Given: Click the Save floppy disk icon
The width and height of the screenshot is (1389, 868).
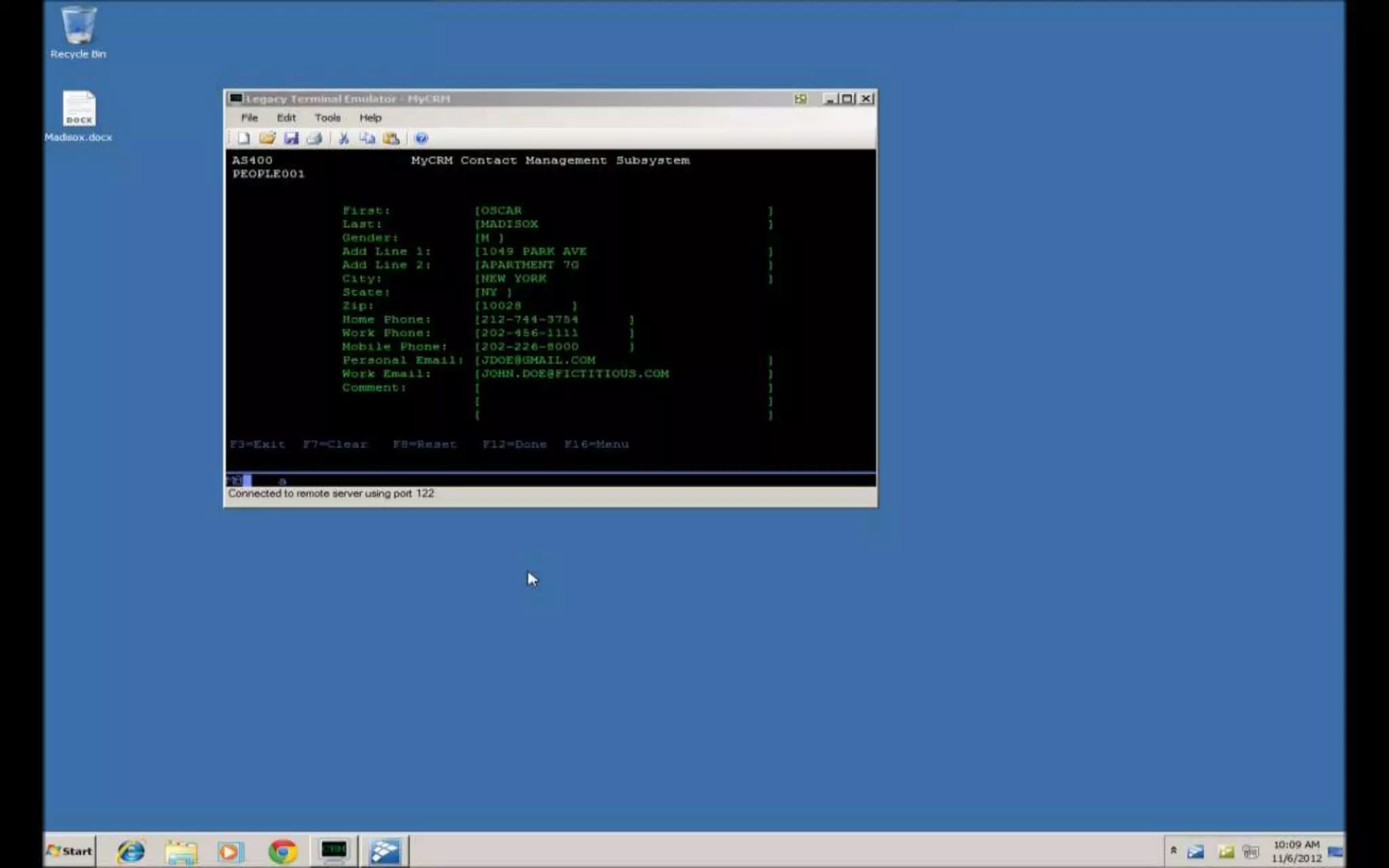Looking at the screenshot, I should [291, 138].
